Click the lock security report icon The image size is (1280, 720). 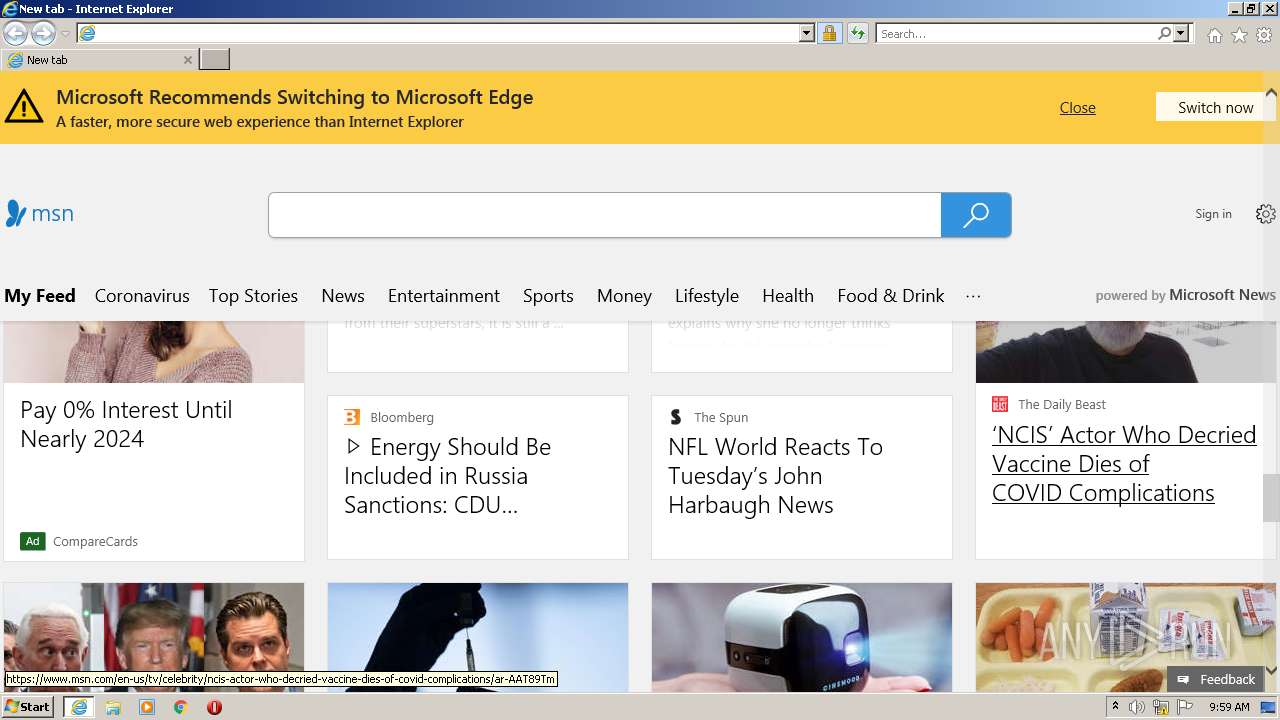(x=829, y=33)
